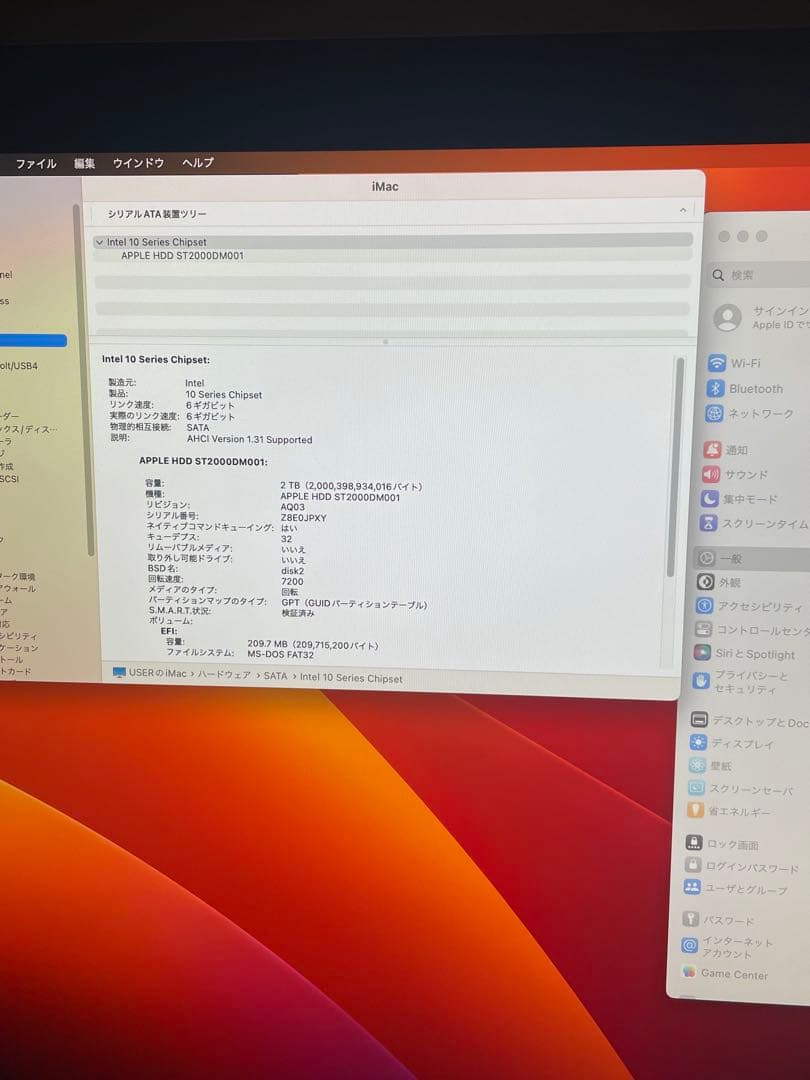Open 集中モード moon icon

(709, 499)
